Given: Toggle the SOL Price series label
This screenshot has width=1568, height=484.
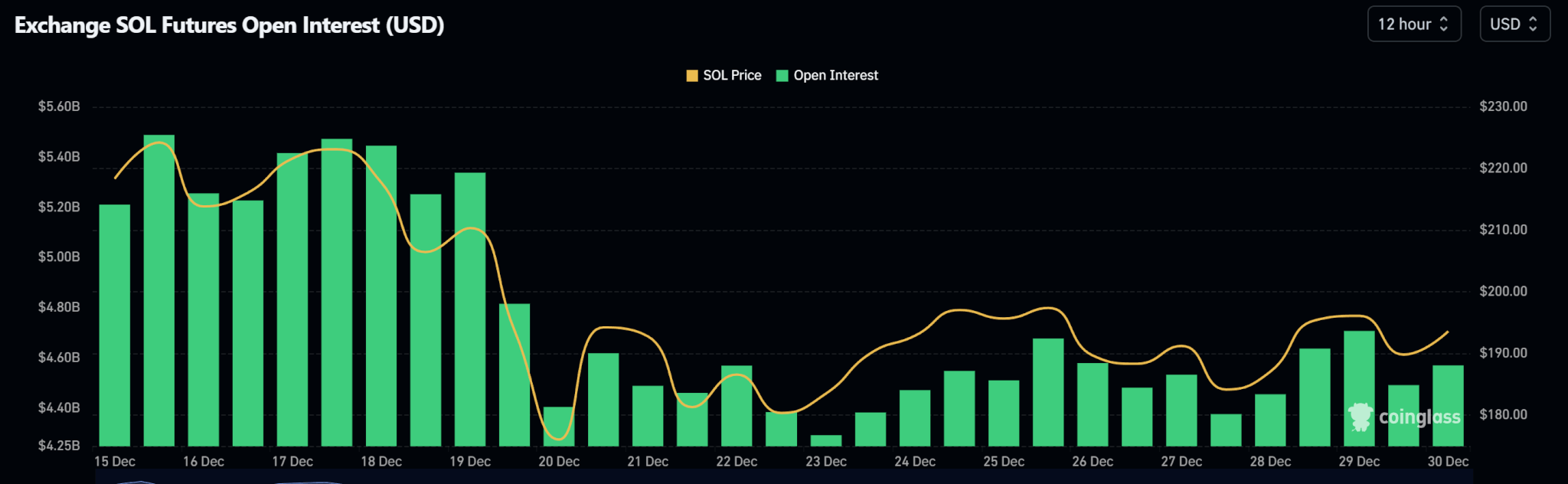Looking at the screenshot, I should coord(732,76).
